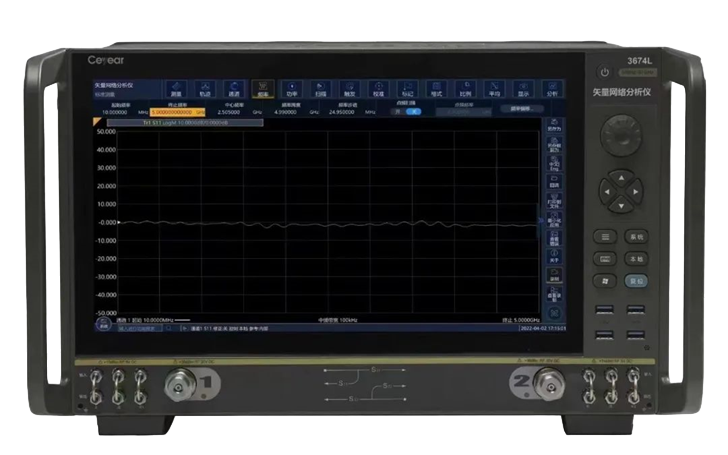The width and height of the screenshot is (728, 455).
Task: Open the 关于 (About) sidebar icon
Action: [x=554, y=256]
